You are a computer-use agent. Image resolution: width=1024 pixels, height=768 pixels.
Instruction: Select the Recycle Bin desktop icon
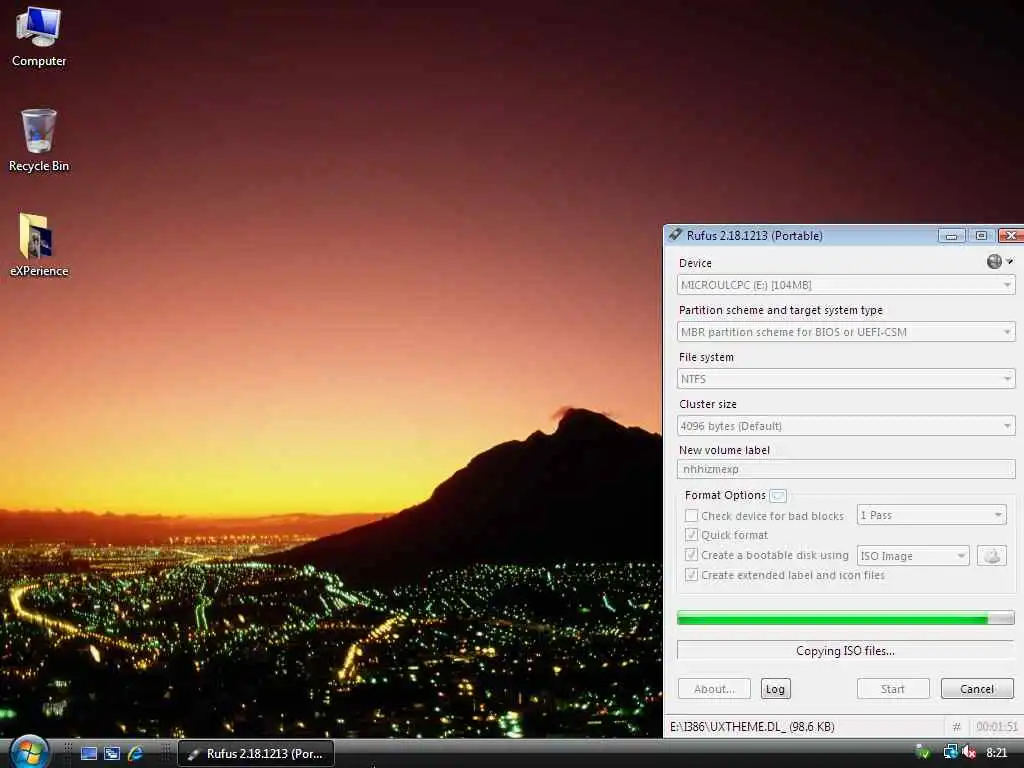click(39, 140)
